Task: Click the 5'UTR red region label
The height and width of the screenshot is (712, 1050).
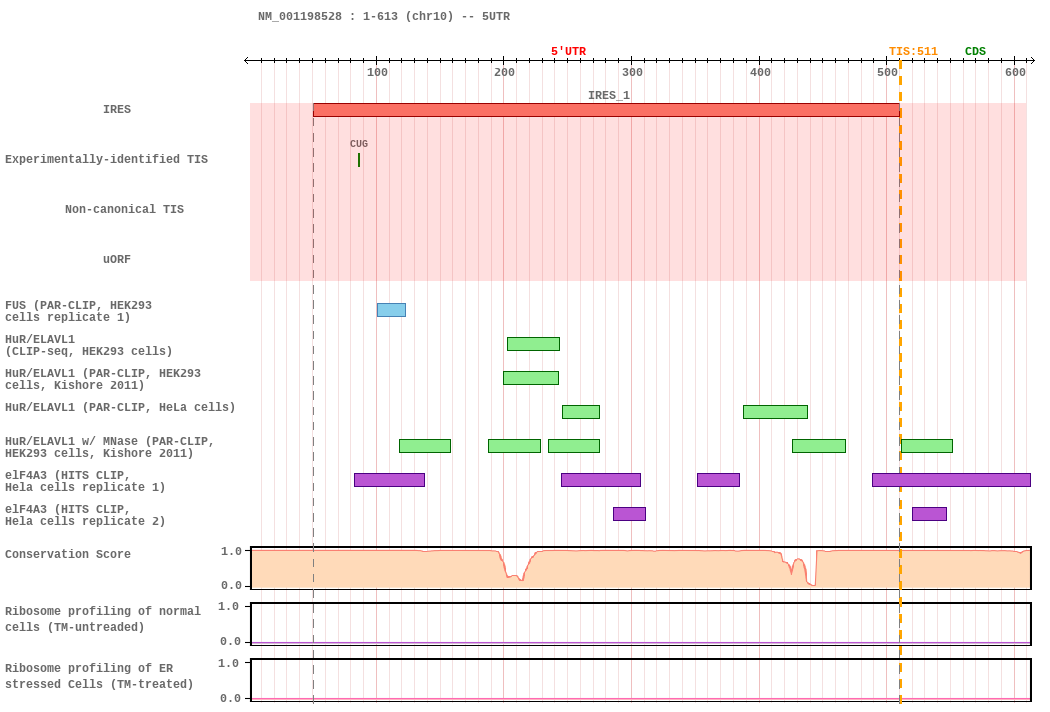Action: tap(568, 52)
